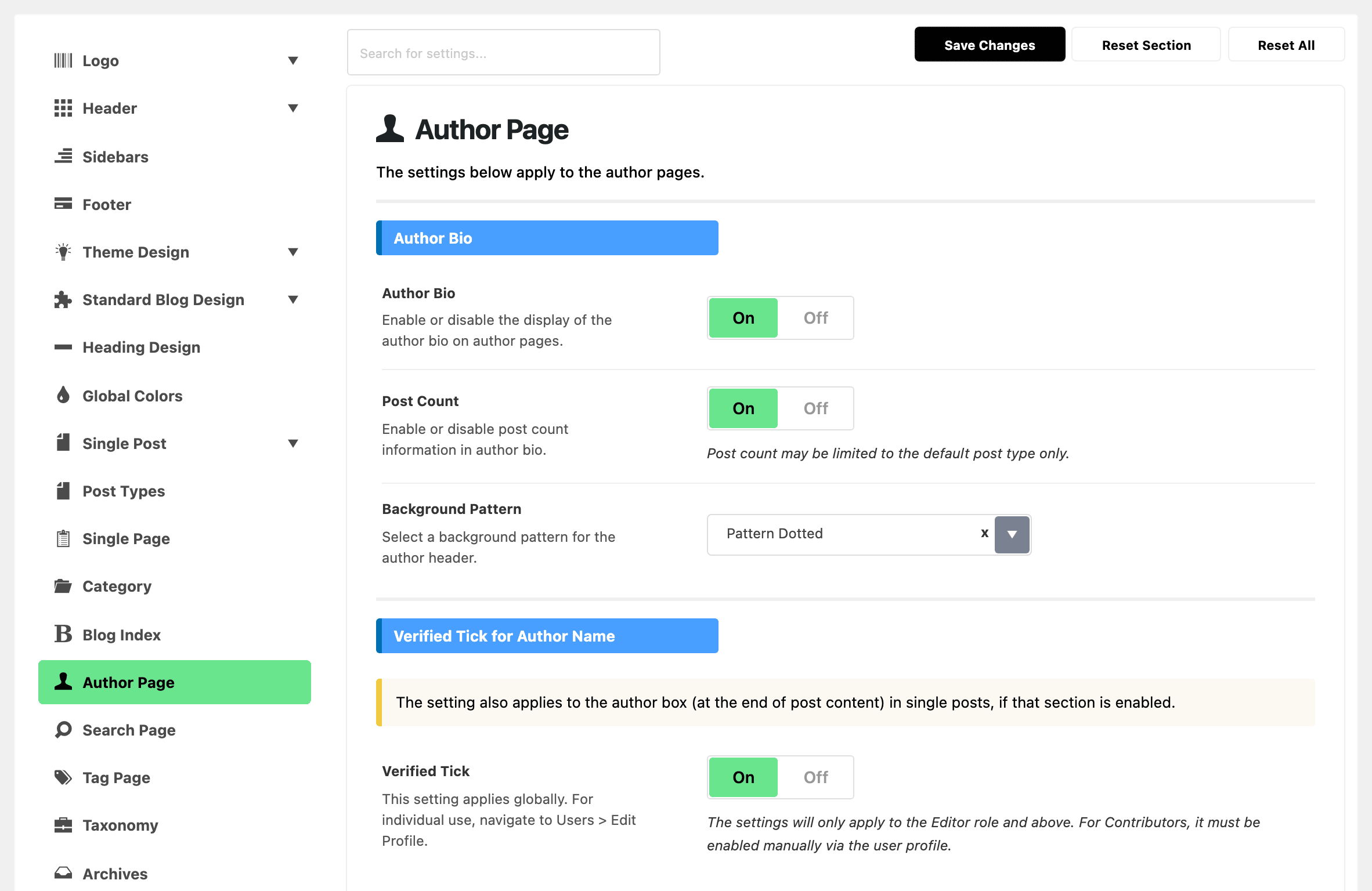Screen dimensions: 1372x891
Task: Click the Reset Section button
Action: 1146,45
